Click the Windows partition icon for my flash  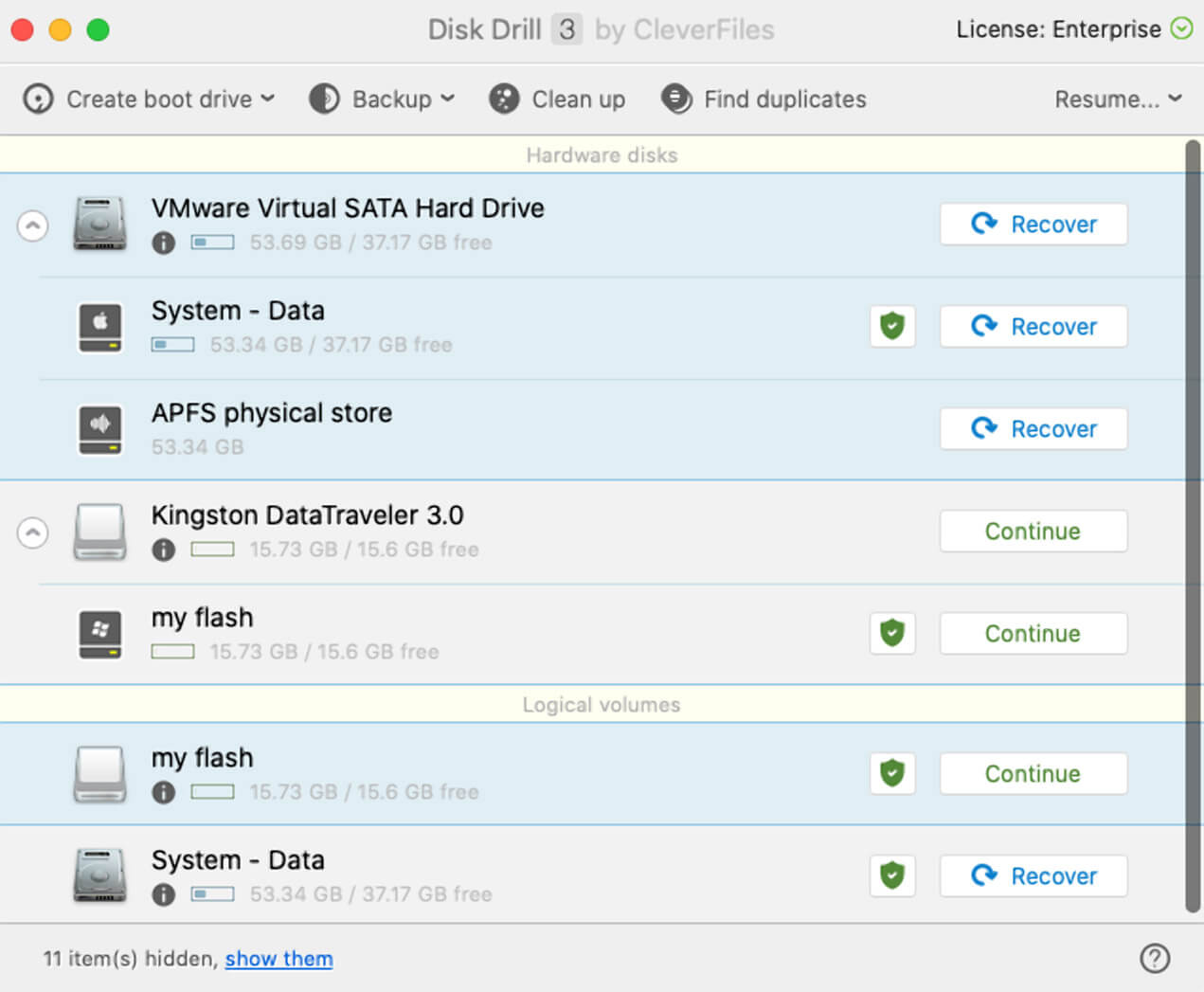tap(99, 635)
